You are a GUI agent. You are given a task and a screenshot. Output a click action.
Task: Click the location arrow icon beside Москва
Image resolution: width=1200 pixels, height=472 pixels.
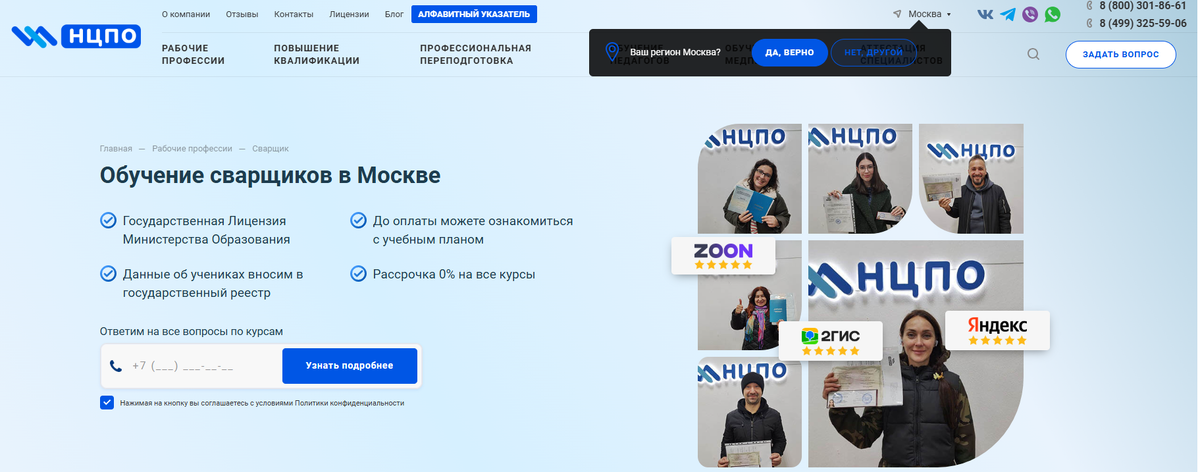[897, 14]
